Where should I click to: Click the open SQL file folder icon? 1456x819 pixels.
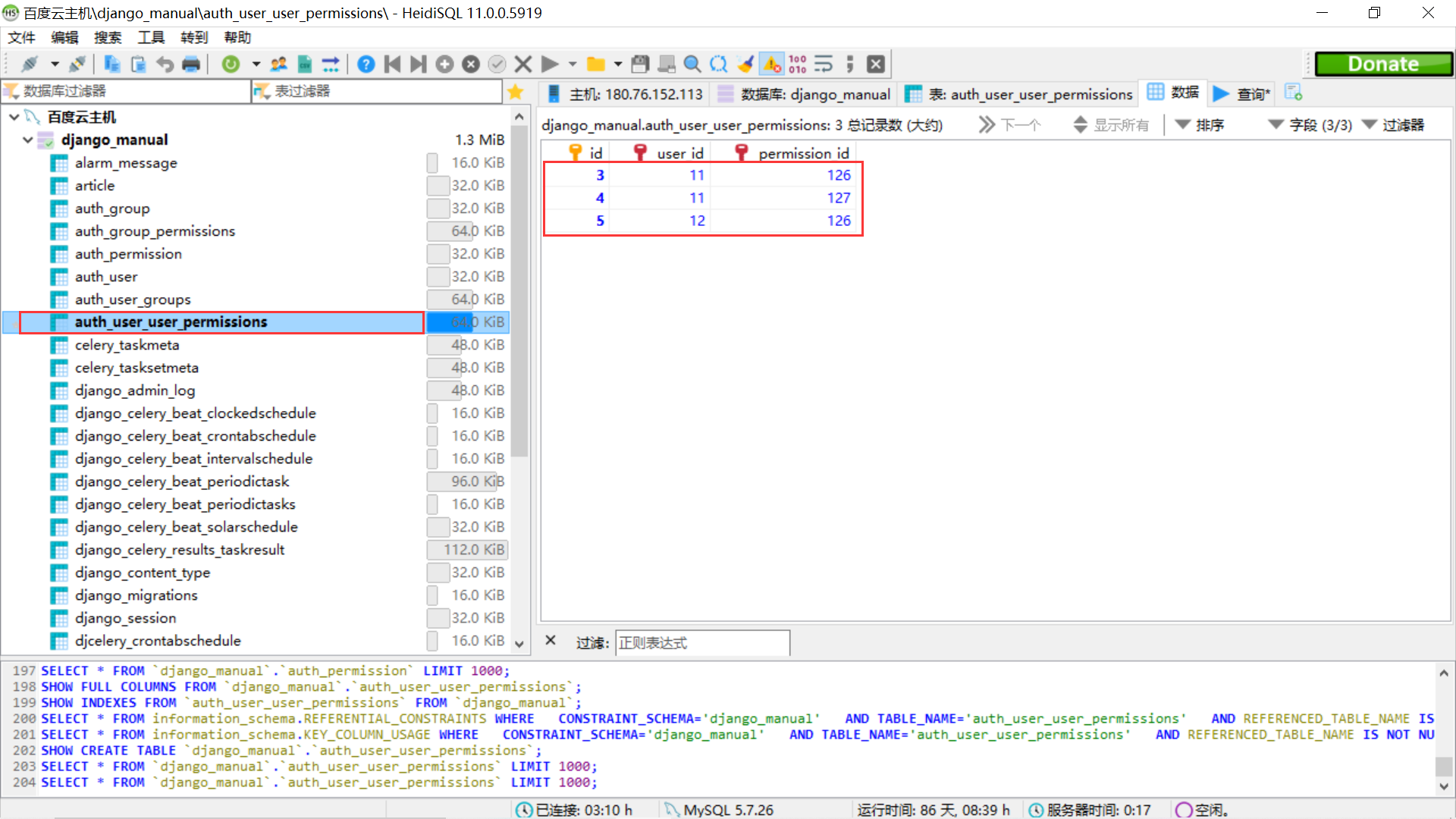(x=596, y=64)
